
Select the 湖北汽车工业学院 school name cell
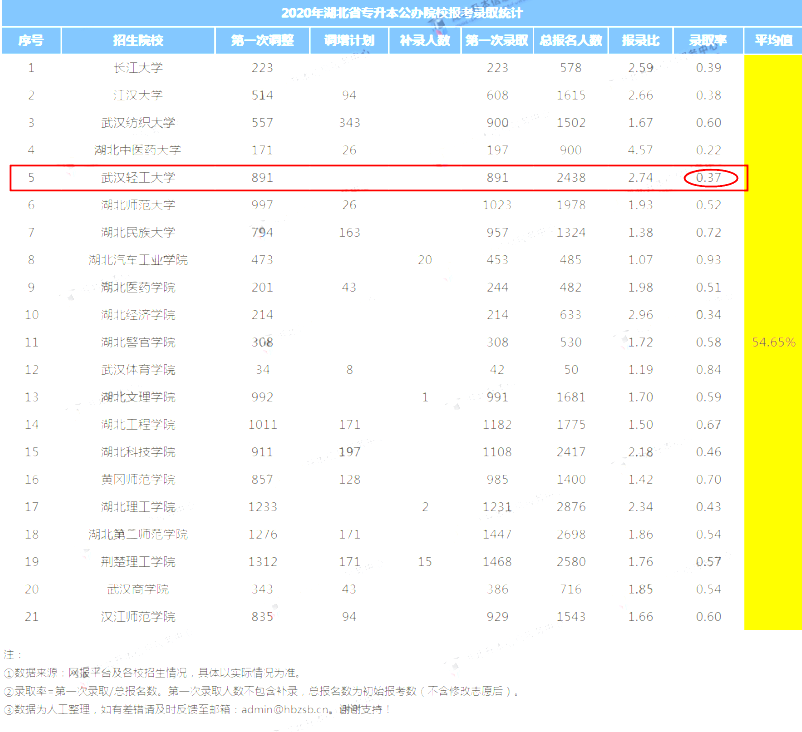point(138,260)
